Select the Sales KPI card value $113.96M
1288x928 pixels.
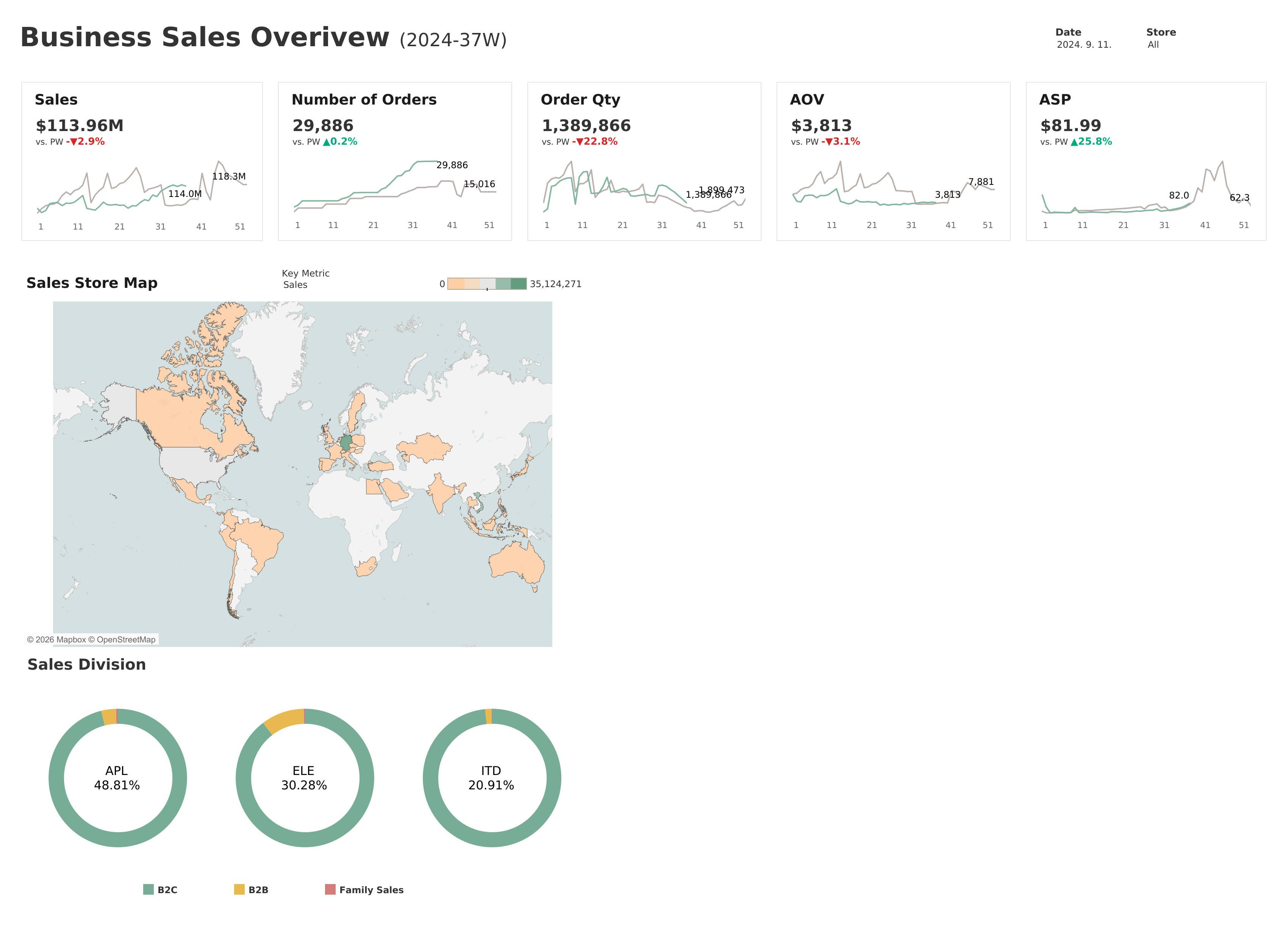[80, 125]
